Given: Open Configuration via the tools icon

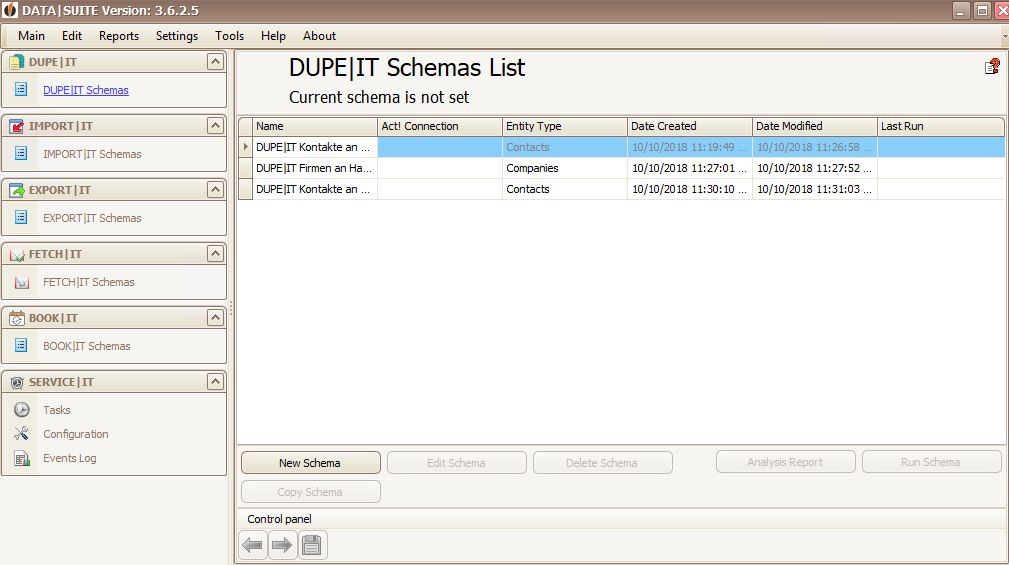Looking at the screenshot, I should click(21, 434).
